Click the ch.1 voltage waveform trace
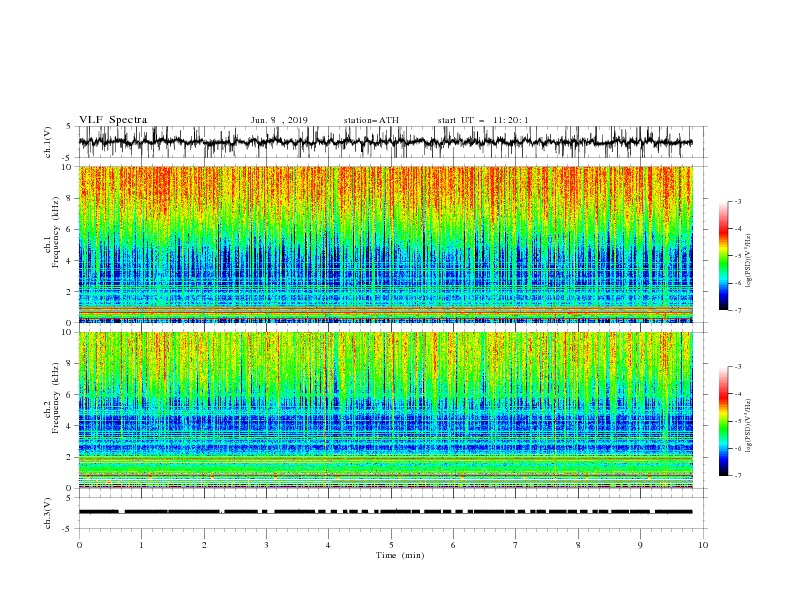The image size is (792, 612). (x=386, y=142)
